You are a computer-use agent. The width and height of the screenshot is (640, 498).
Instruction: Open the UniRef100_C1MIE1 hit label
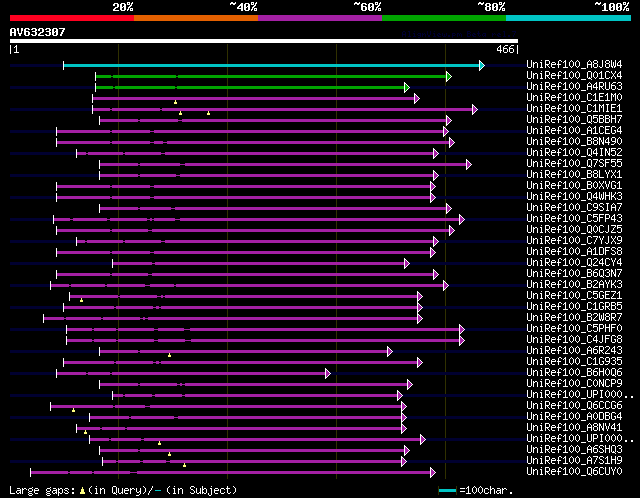pos(574,109)
